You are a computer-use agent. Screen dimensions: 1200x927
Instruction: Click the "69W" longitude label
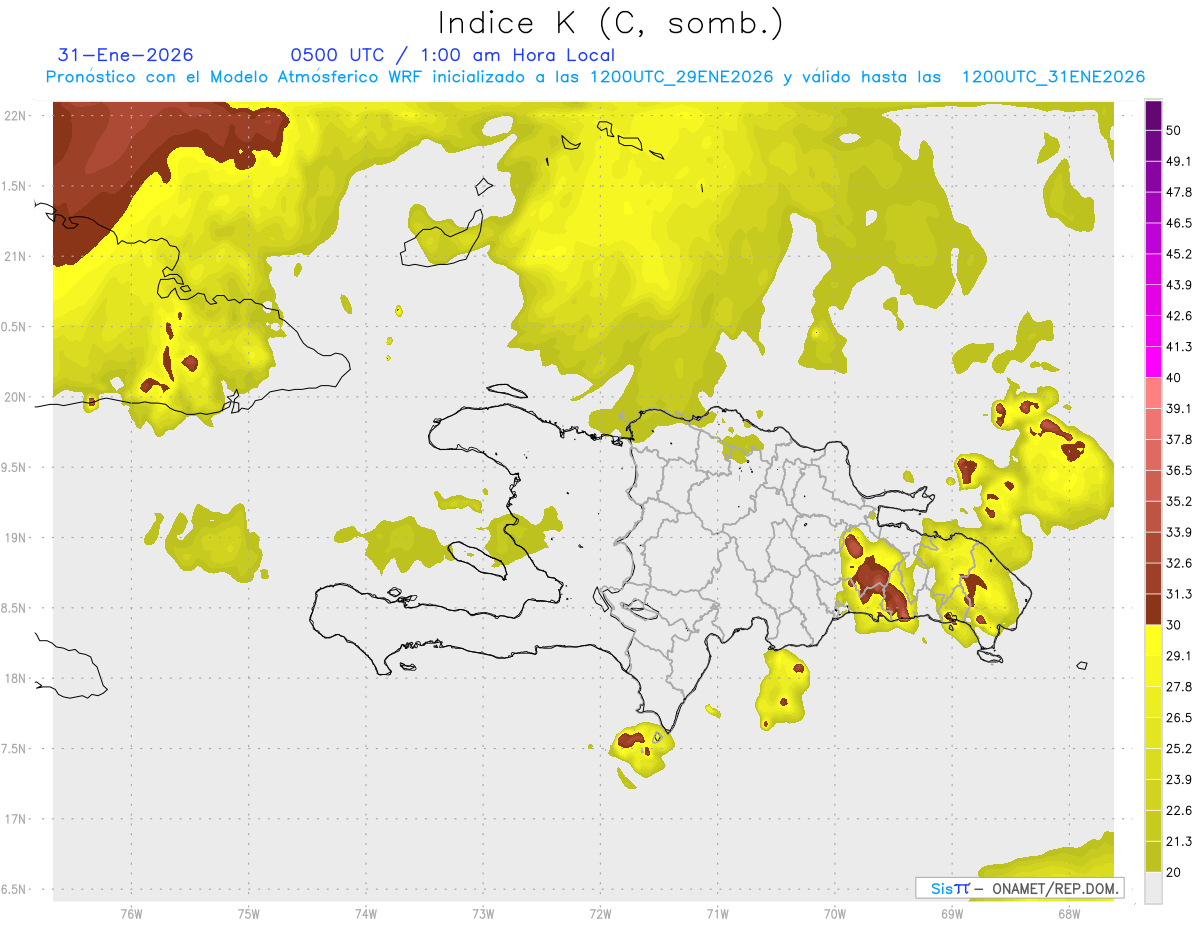pyautogui.click(x=952, y=914)
